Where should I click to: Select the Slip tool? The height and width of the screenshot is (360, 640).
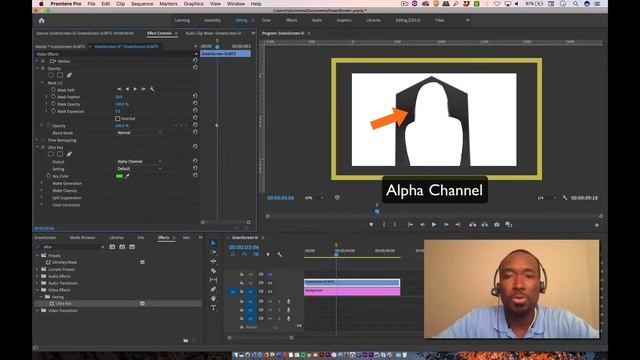[213, 280]
